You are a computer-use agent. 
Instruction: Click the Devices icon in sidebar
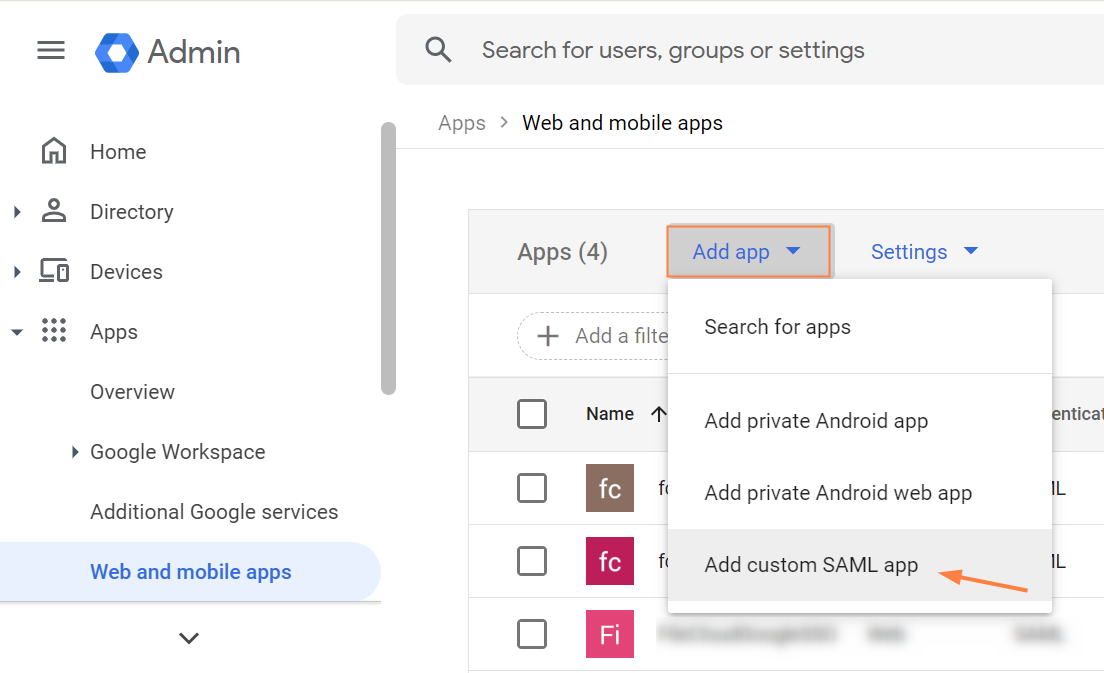coord(54,271)
